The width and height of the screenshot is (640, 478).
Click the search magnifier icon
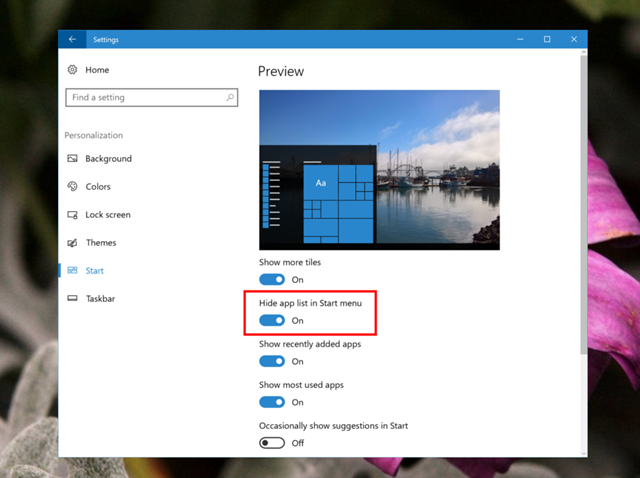(x=230, y=97)
